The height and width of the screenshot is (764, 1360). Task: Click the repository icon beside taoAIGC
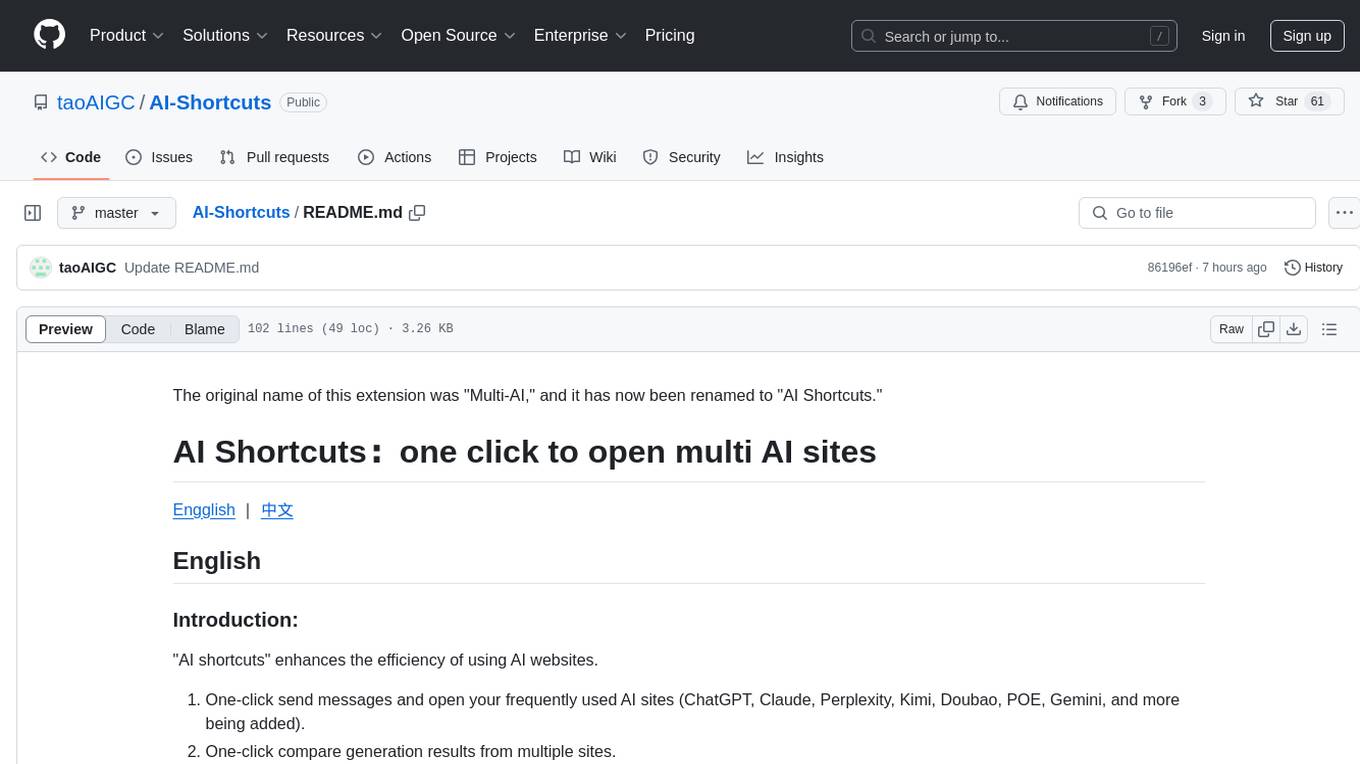(41, 102)
